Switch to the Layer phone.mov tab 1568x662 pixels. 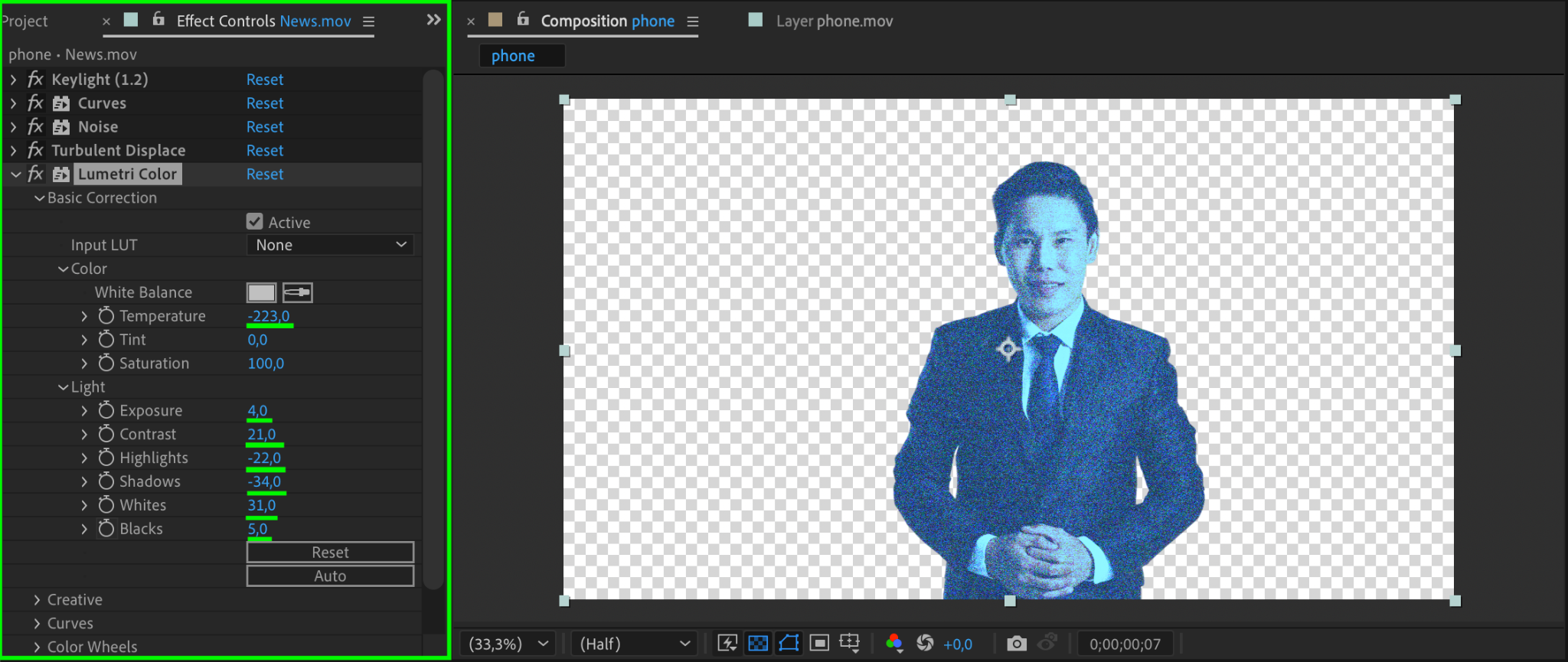[834, 21]
